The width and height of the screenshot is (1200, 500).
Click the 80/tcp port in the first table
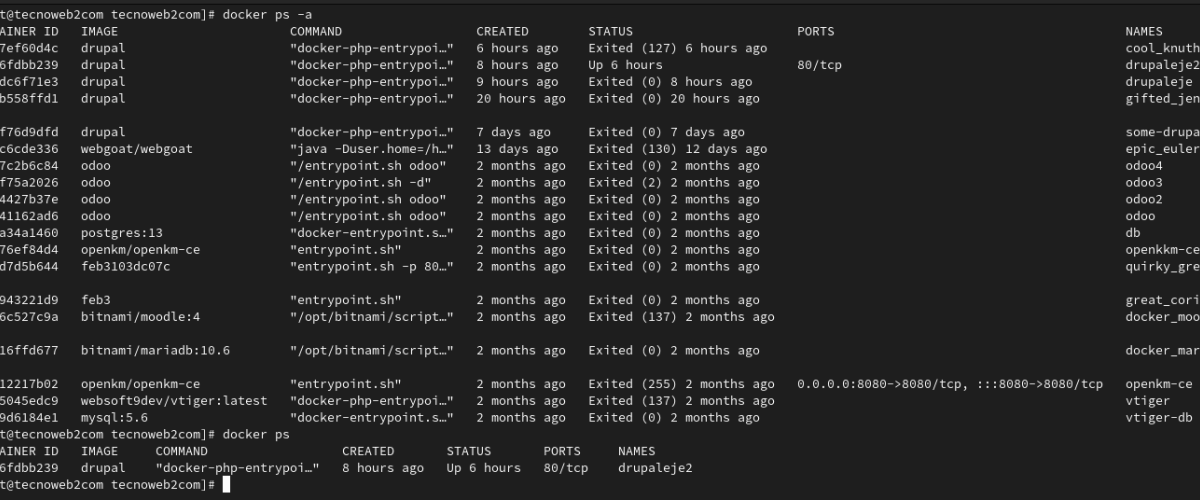pos(819,65)
